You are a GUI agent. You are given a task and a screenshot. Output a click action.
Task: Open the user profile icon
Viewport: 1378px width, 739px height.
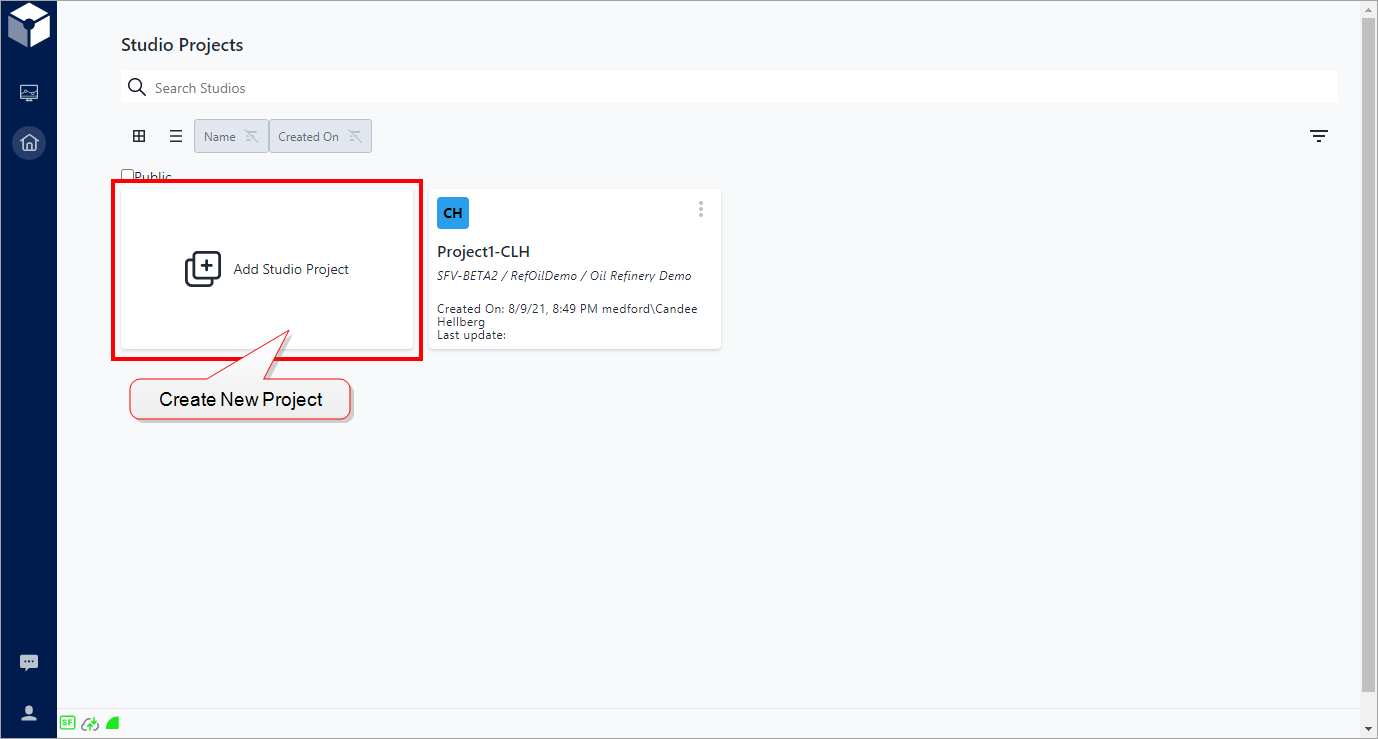[29, 713]
